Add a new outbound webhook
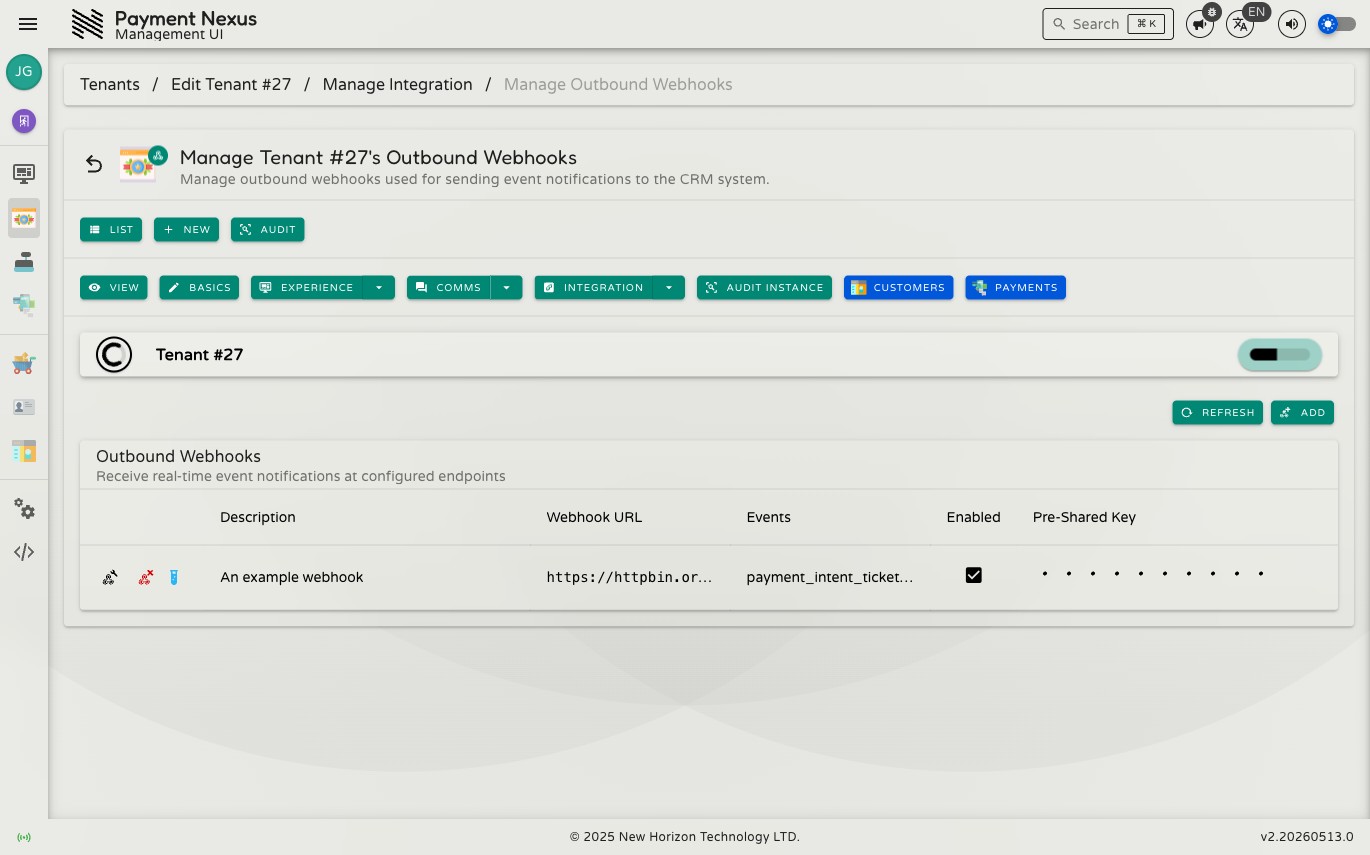The width and height of the screenshot is (1370, 855). 1302,412
